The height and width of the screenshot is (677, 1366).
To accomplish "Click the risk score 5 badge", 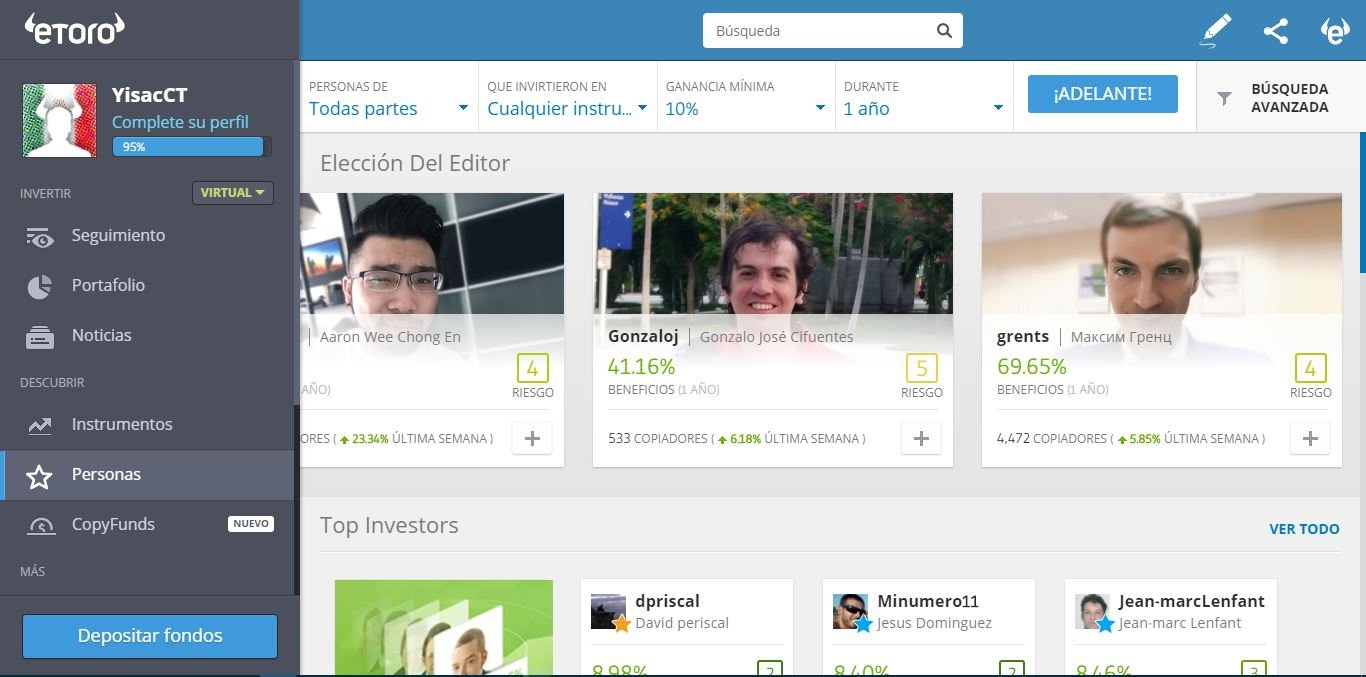I will tap(922, 368).
